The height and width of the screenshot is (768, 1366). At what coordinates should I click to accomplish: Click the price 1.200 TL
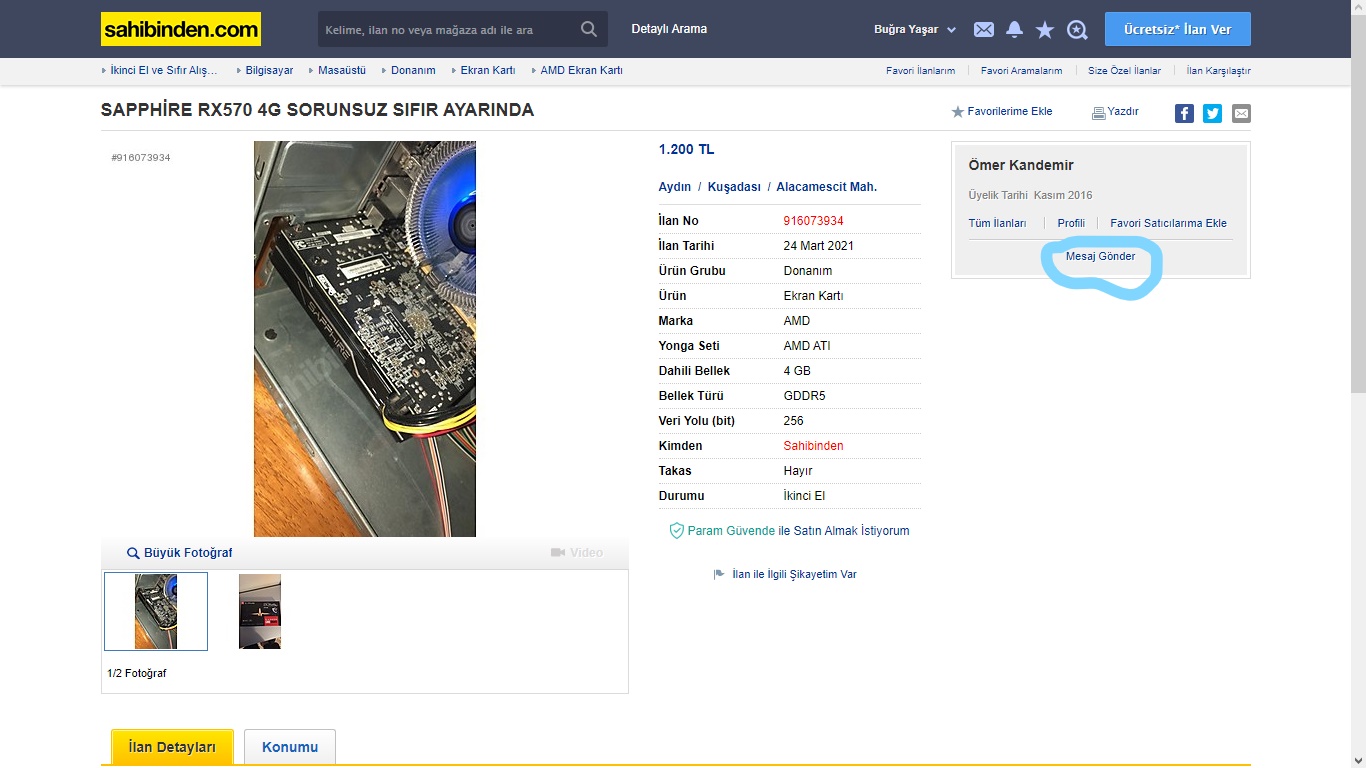(686, 150)
